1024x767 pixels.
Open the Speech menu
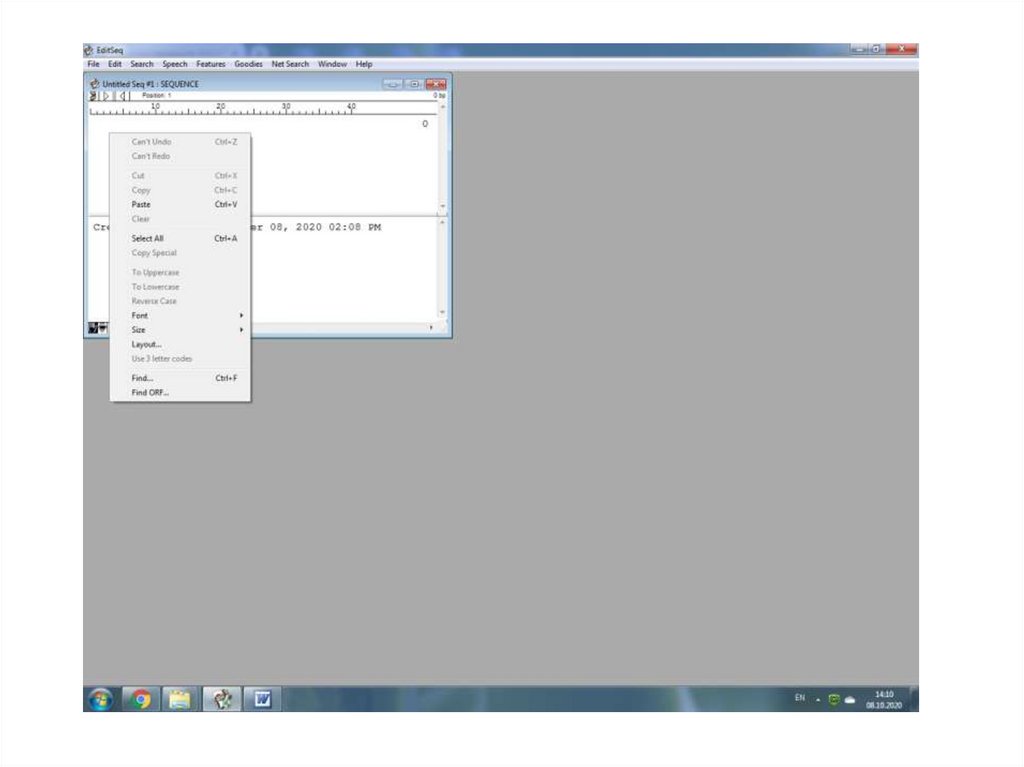click(x=175, y=64)
